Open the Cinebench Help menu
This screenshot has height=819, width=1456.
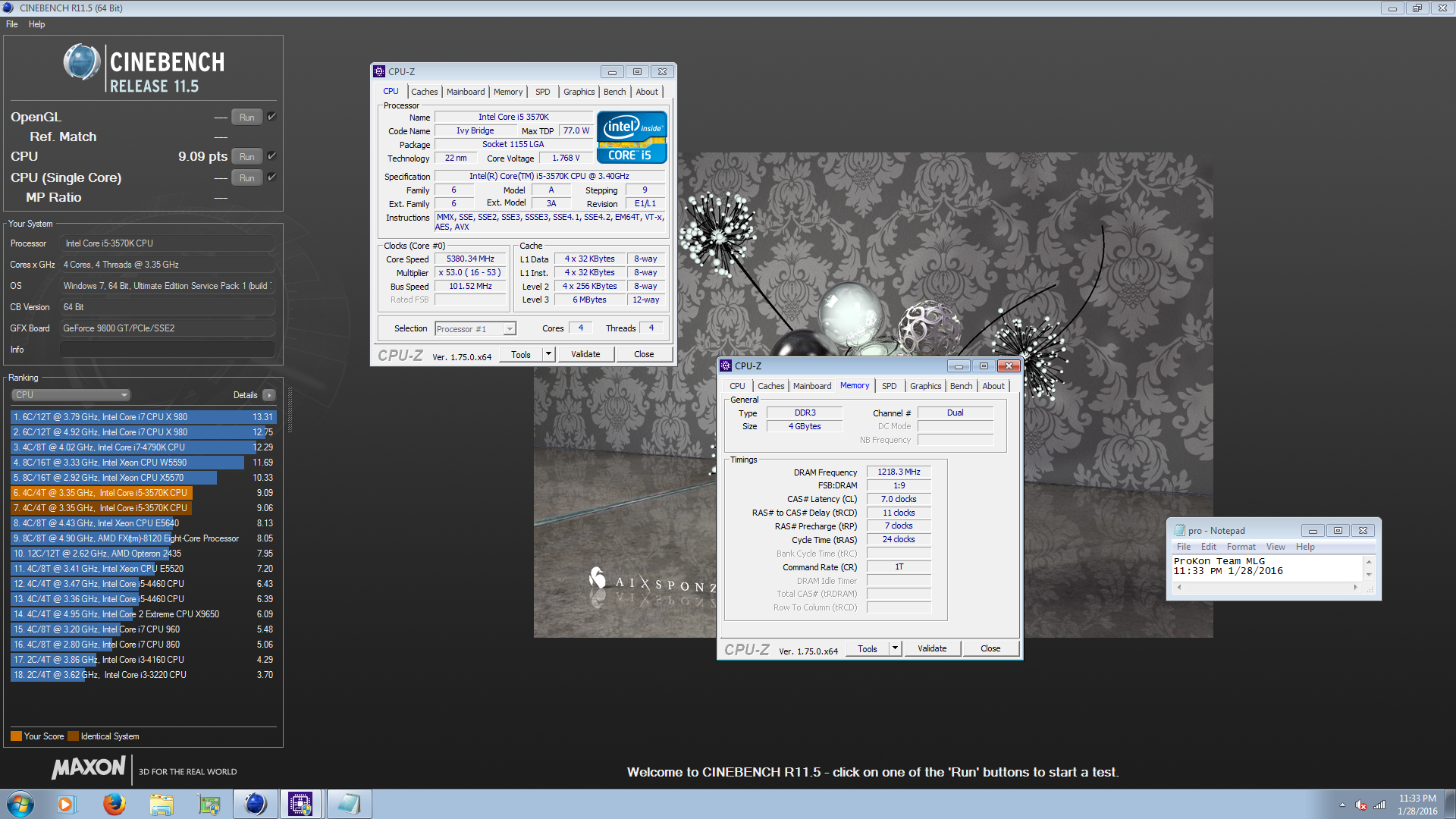click(x=36, y=24)
